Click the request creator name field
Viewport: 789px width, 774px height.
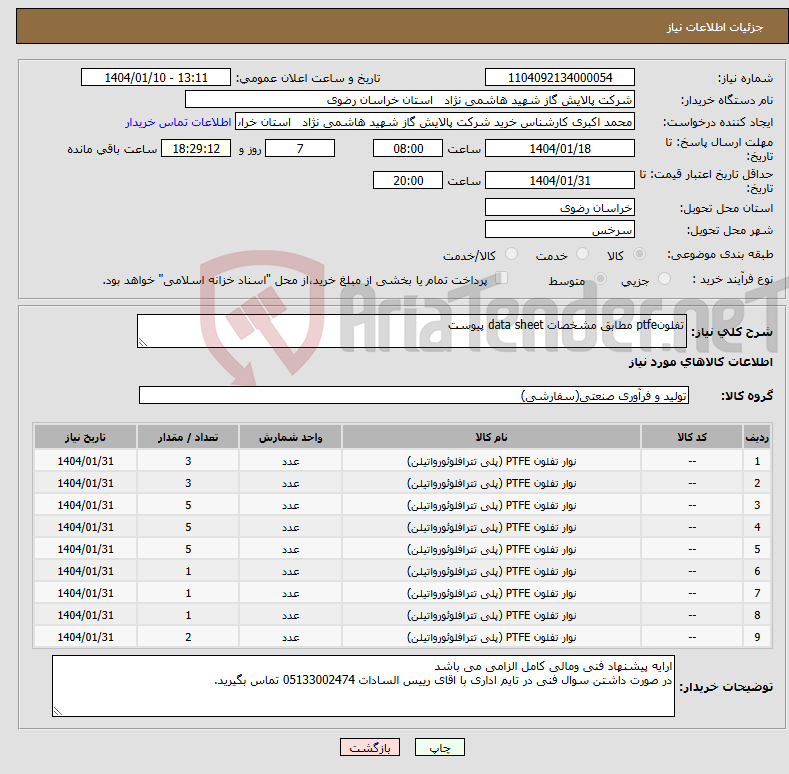435,122
